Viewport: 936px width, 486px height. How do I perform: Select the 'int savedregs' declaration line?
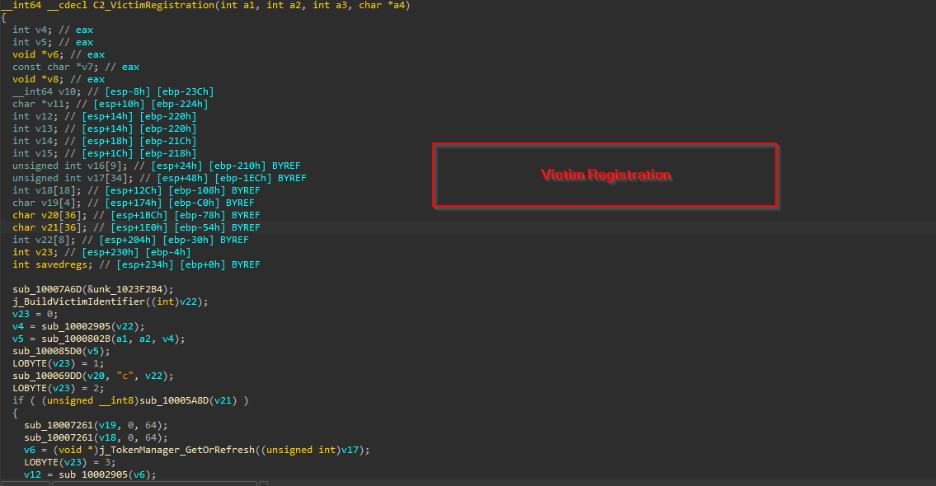point(136,264)
